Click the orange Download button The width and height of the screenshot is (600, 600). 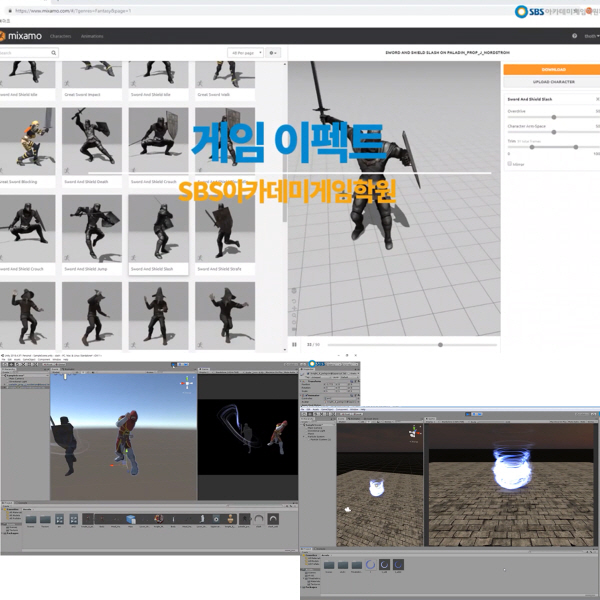point(551,70)
